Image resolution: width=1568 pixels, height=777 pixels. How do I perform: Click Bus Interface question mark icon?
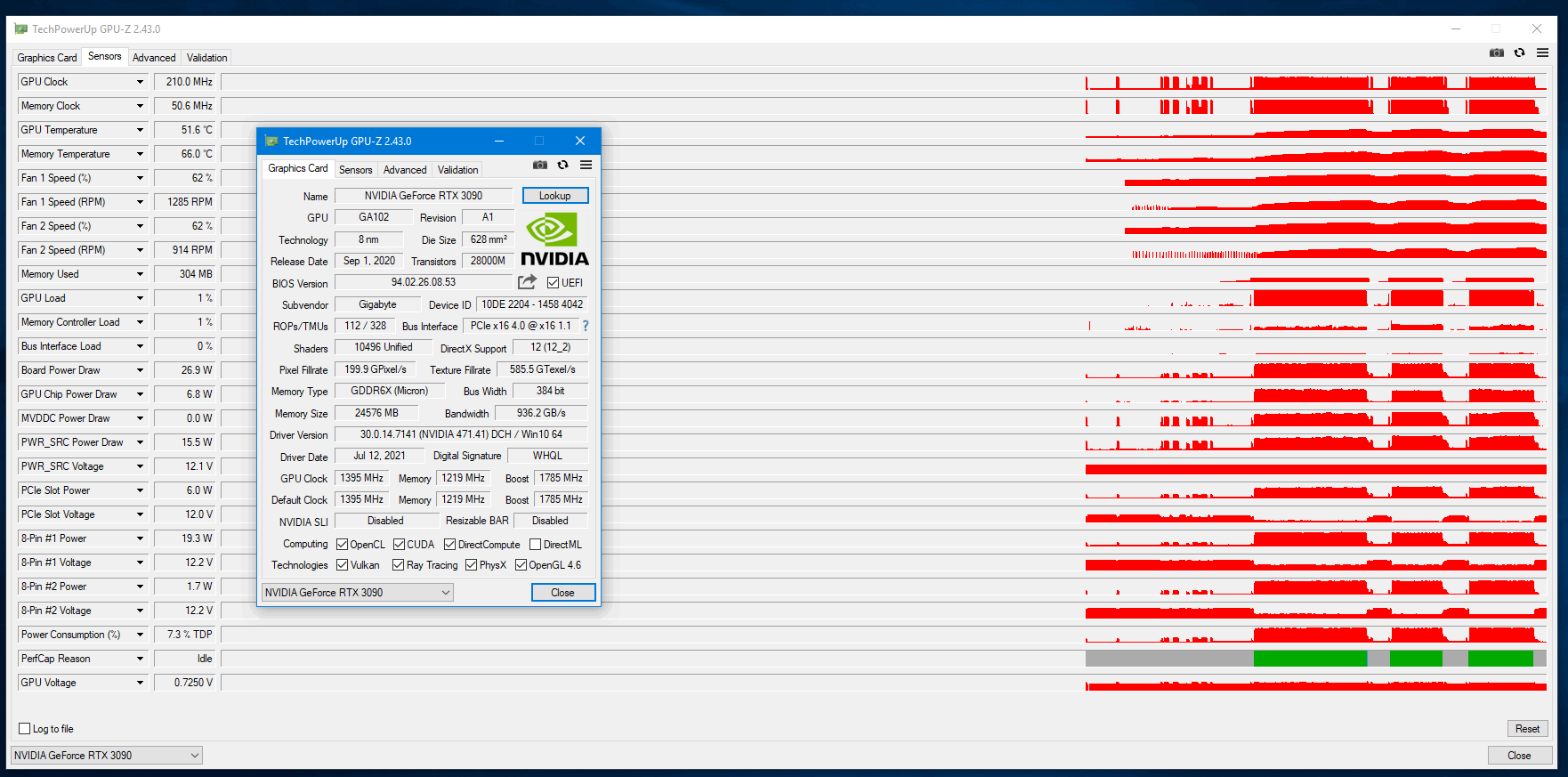(x=586, y=326)
